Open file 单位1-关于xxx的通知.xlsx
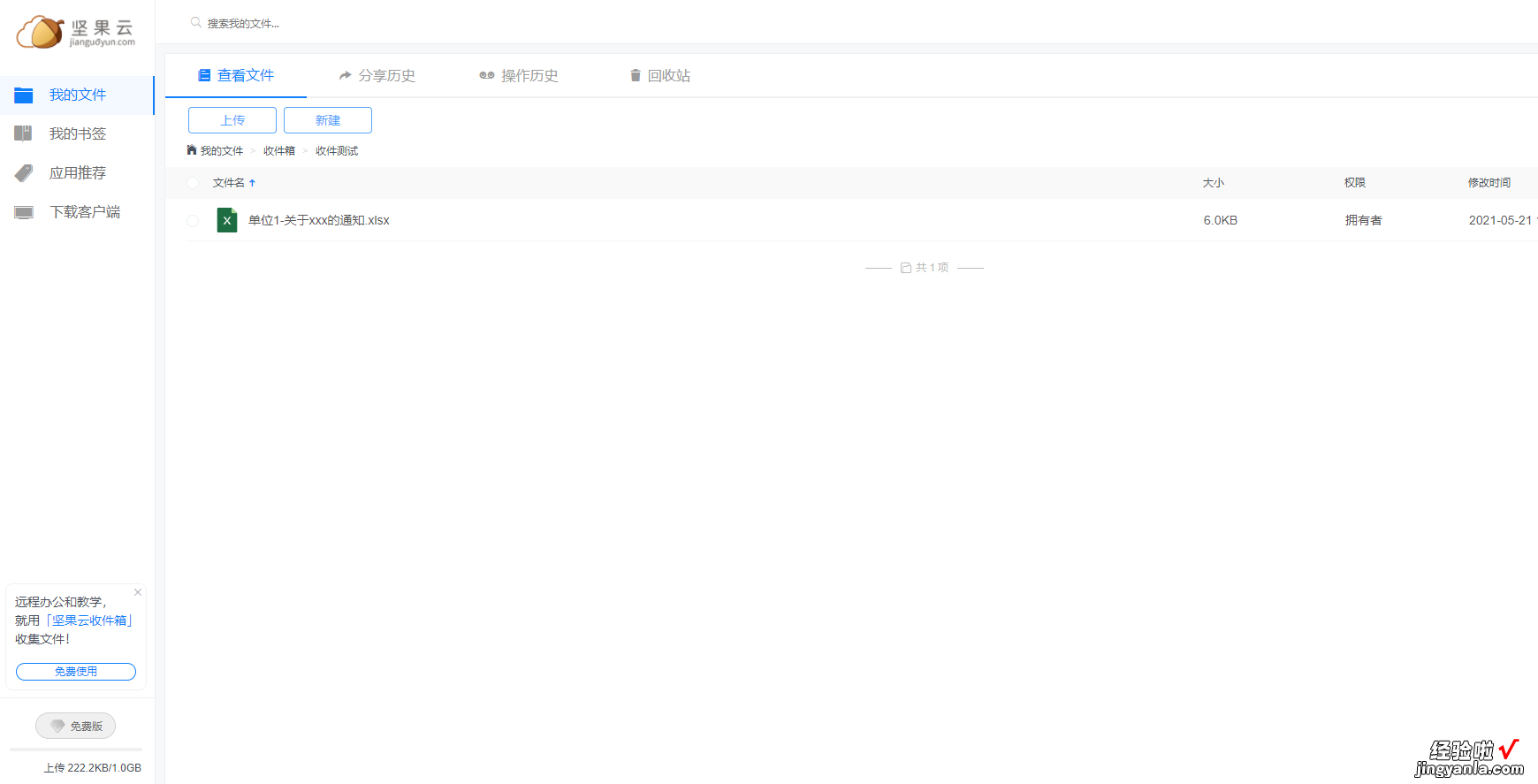Image resolution: width=1538 pixels, height=784 pixels. 319,220
